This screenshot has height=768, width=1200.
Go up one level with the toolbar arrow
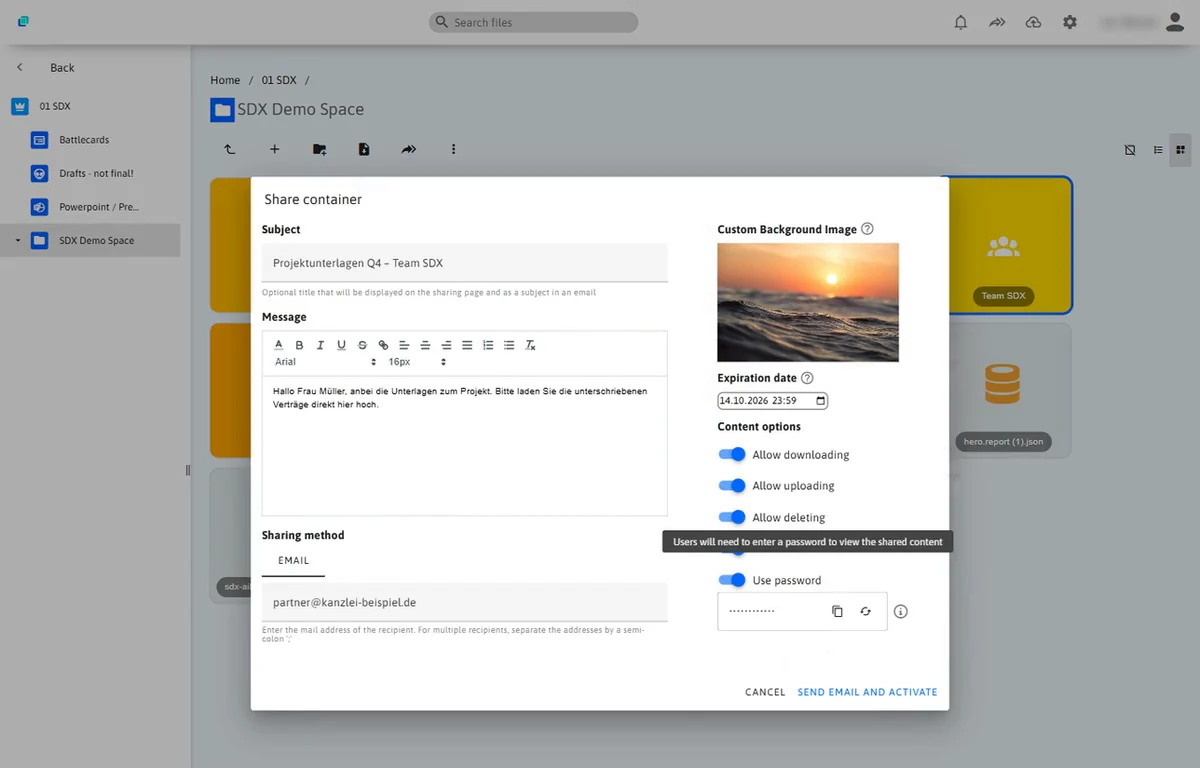point(229,149)
